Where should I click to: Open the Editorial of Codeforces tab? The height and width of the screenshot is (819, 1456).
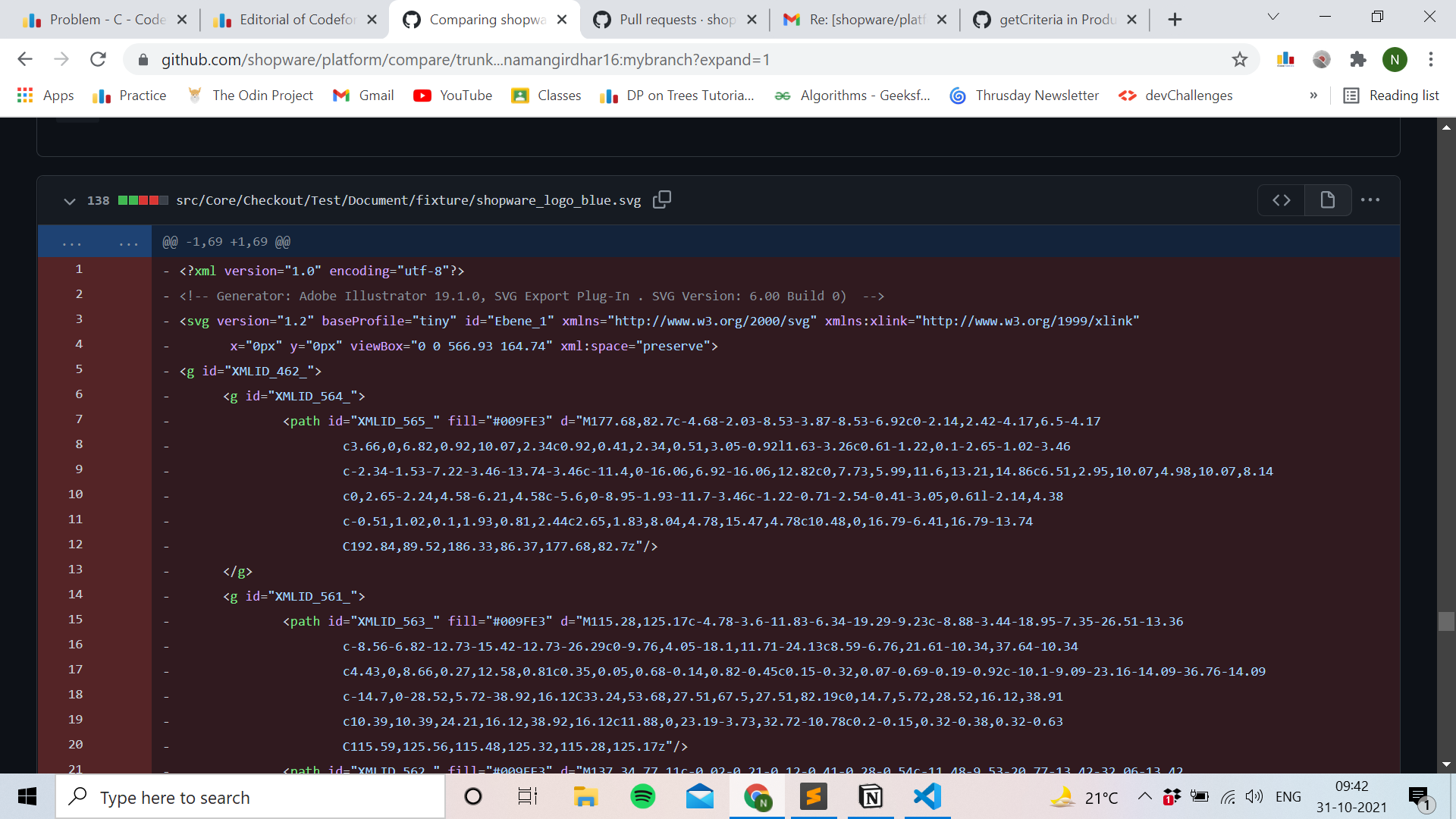point(288,19)
